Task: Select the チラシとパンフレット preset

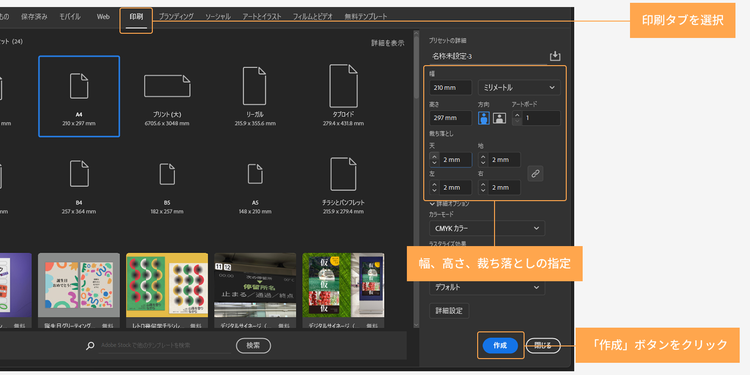Action: [x=343, y=174]
